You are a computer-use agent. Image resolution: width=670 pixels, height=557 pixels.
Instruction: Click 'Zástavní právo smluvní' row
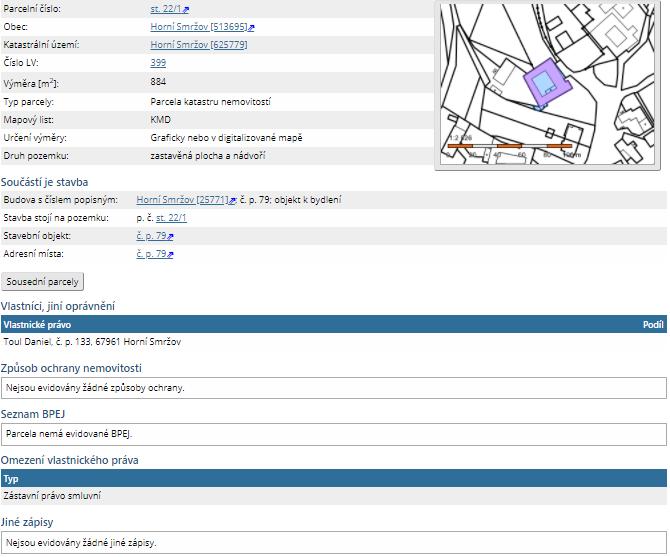(x=334, y=496)
